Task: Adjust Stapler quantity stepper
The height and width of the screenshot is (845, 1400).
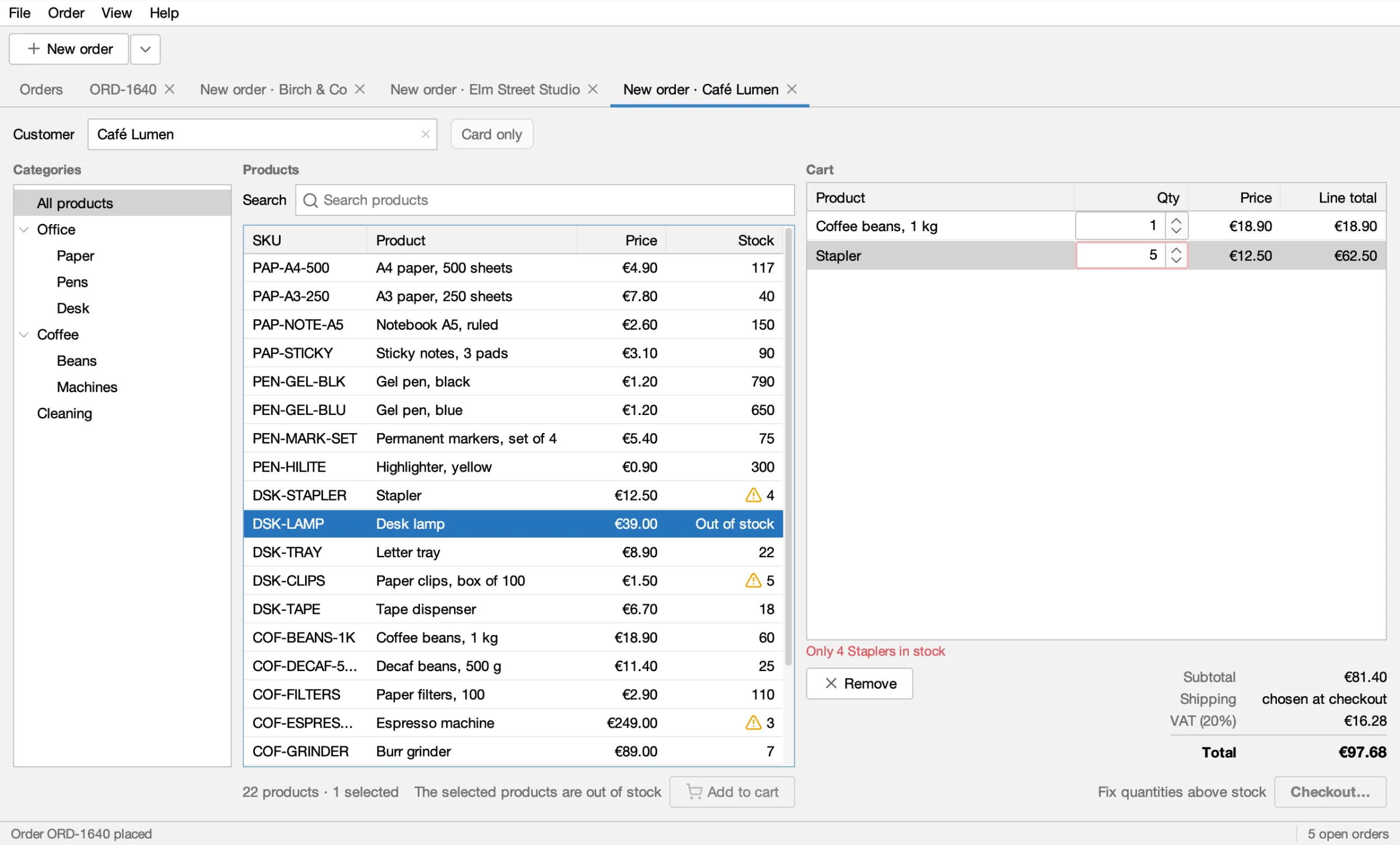Action: tap(1176, 255)
